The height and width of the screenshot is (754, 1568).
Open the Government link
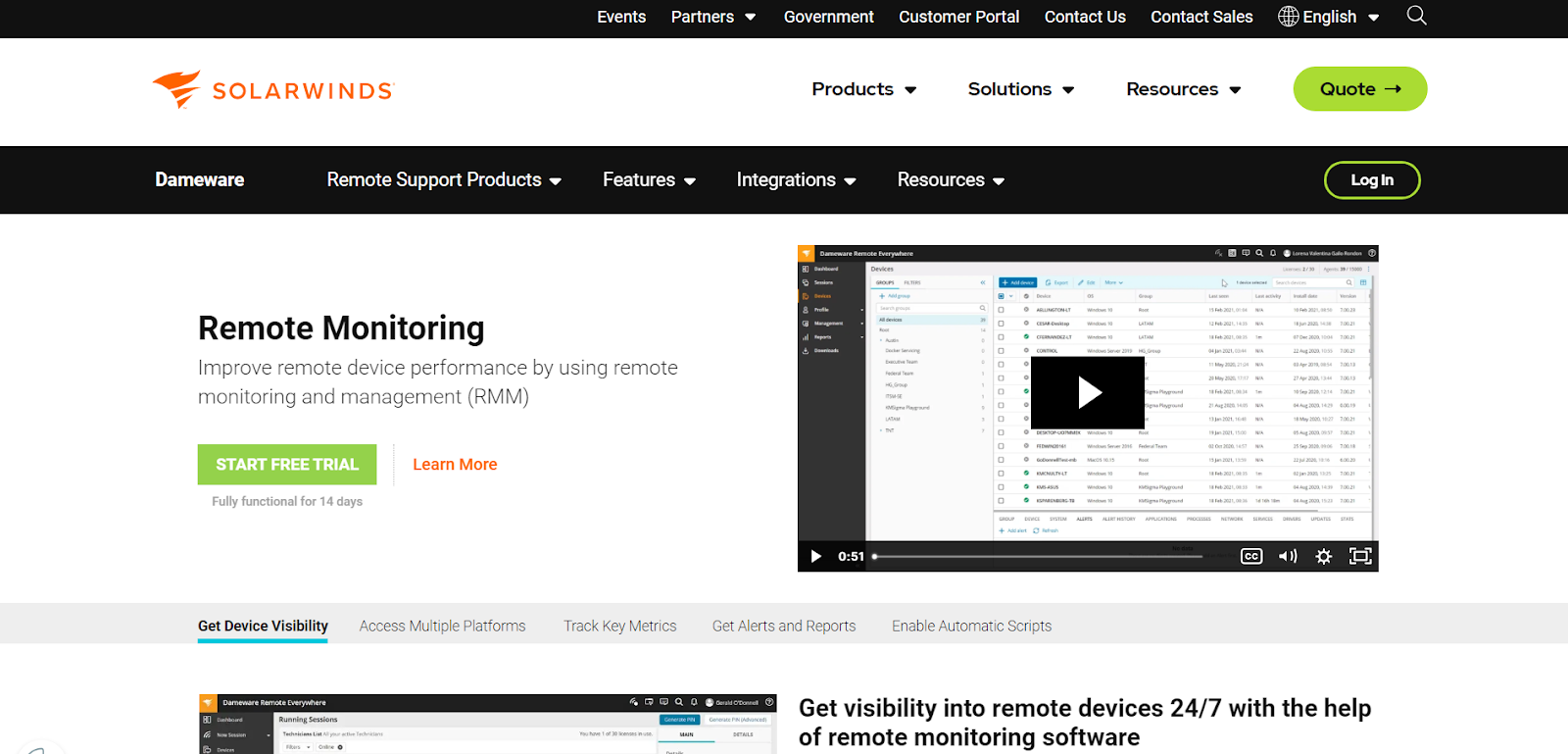(x=828, y=17)
